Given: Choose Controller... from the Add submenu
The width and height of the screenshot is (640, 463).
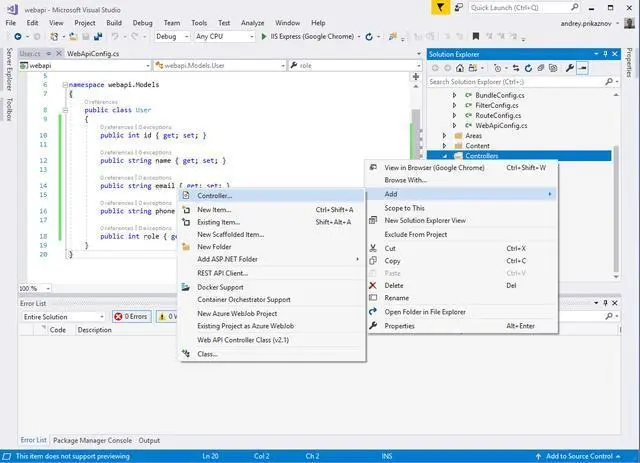Looking at the screenshot, I should tap(214, 196).
